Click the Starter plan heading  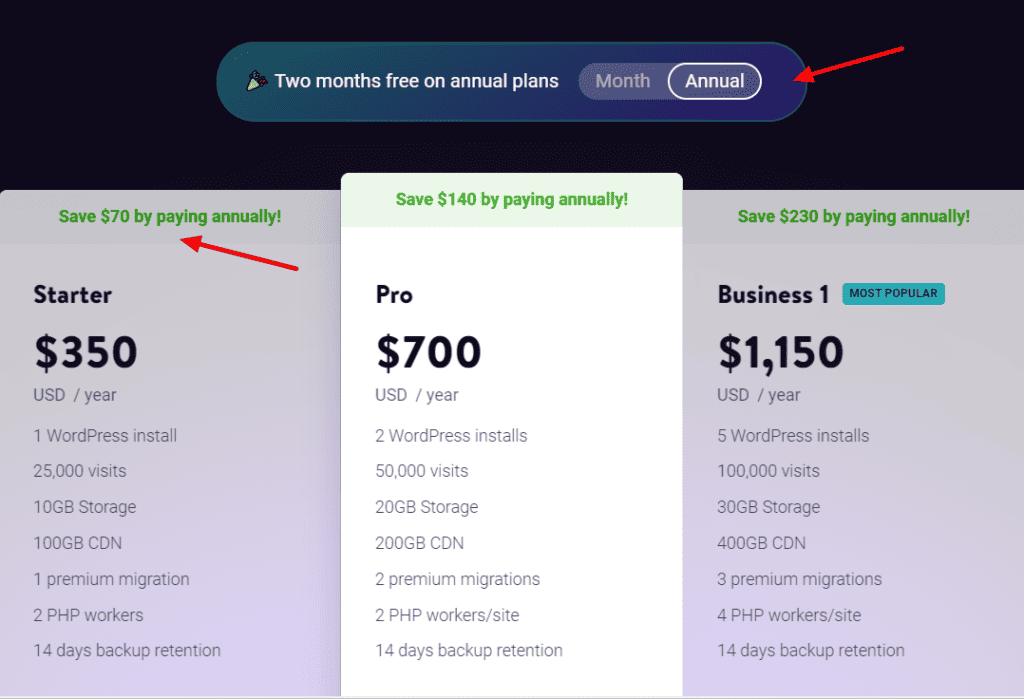click(x=72, y=294)
